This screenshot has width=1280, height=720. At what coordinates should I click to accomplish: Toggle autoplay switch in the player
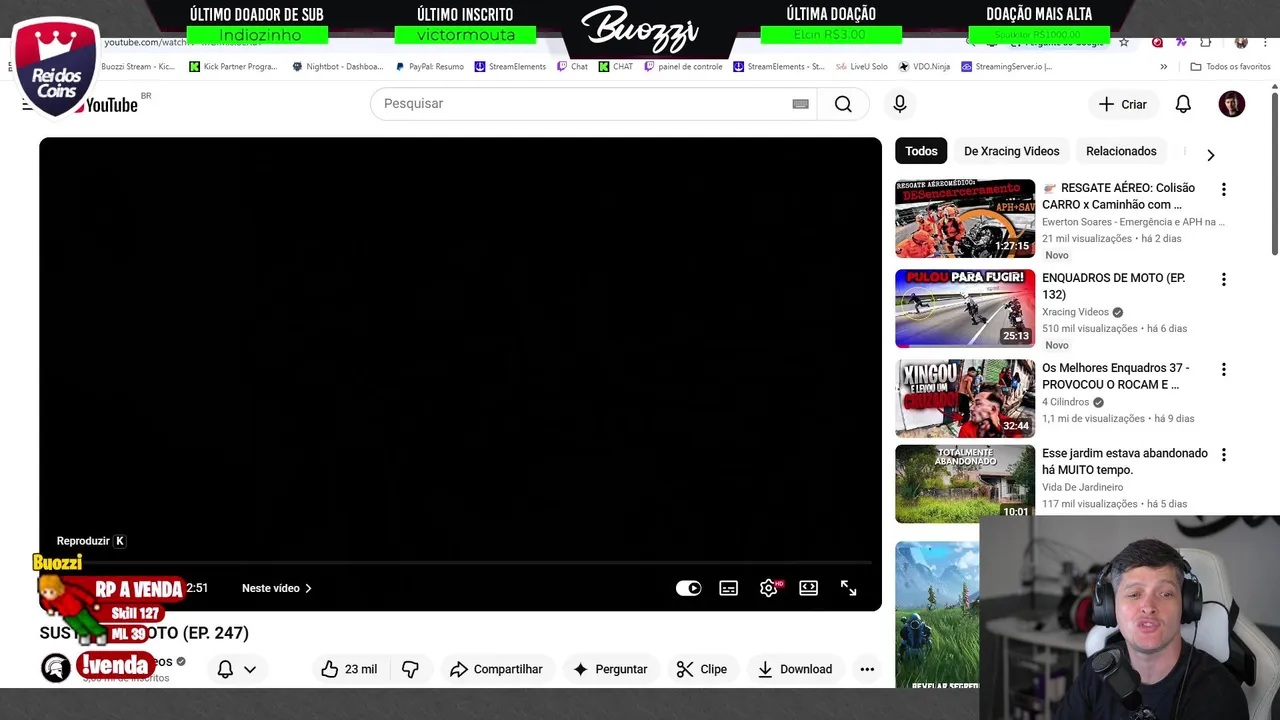(688, 588)
